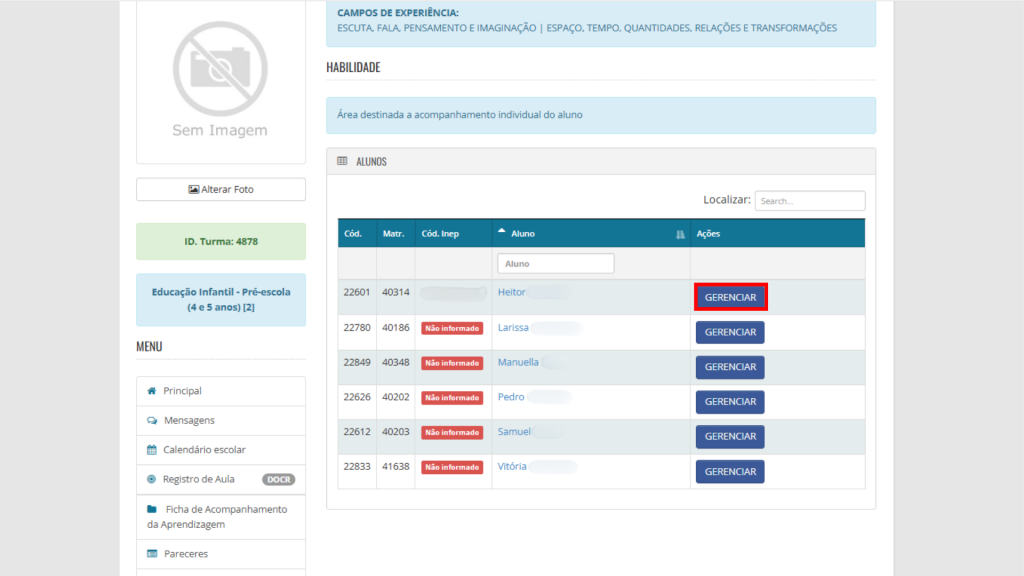Click the folder icon for Ficha de Acompanhamento
The height and width of the screenshot is (576, 1024).
(152, 509)
